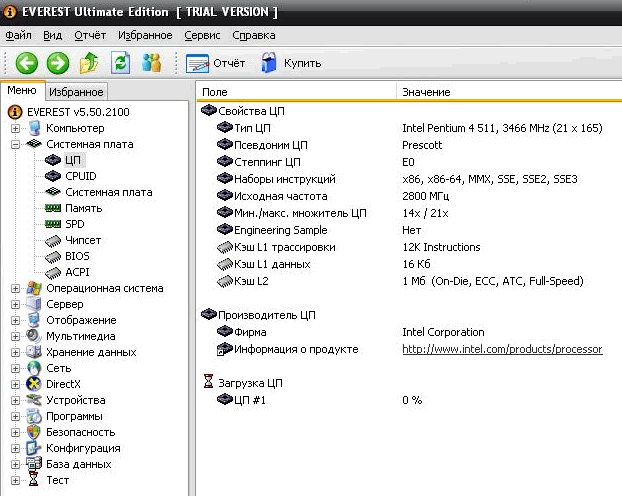This screenshot has width=622, height=496.
Task: Switch to the Меню tab
Action: pyautogui.click(x=22, y=90)
